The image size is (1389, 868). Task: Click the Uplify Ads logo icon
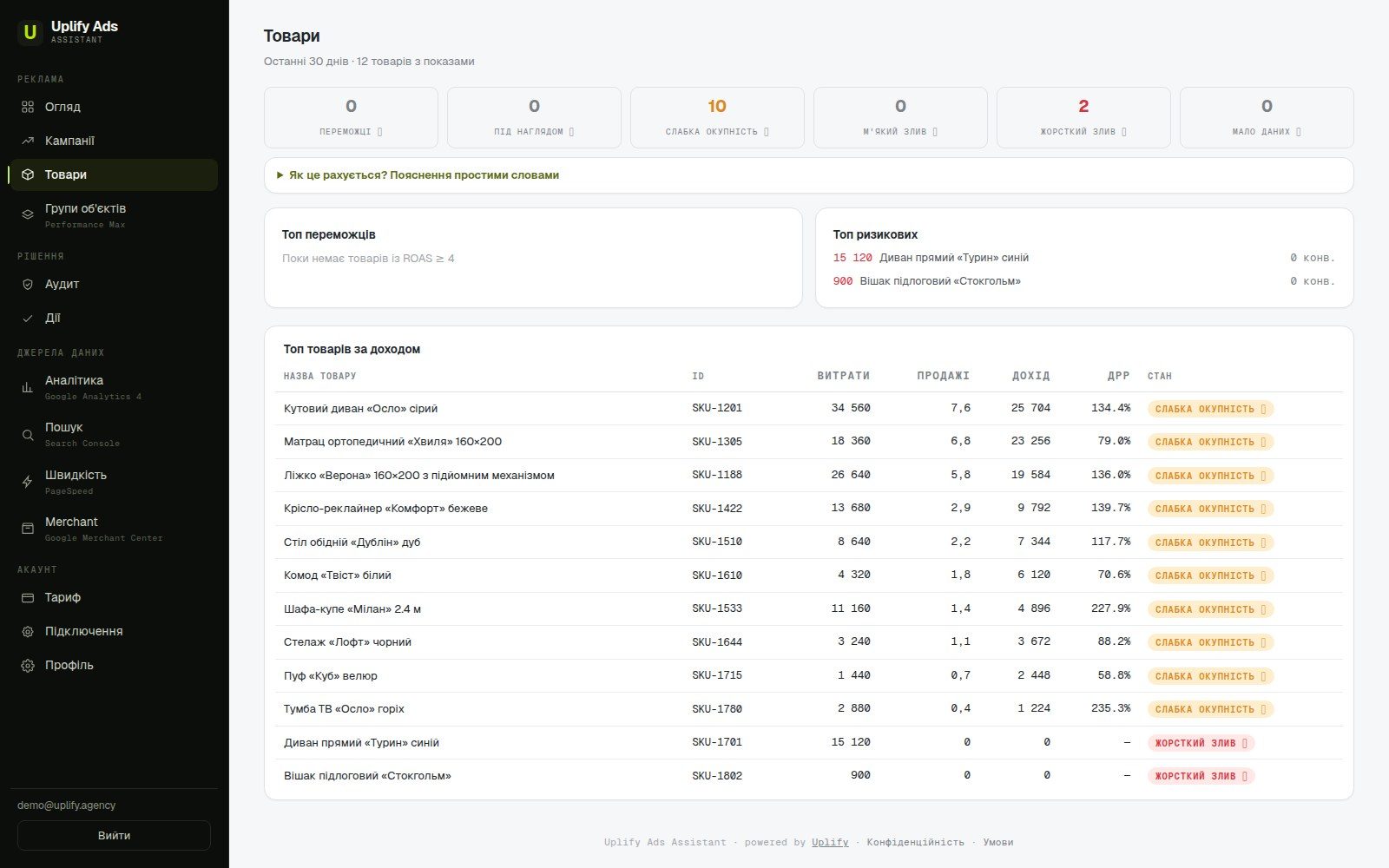(x=30, y=32)
